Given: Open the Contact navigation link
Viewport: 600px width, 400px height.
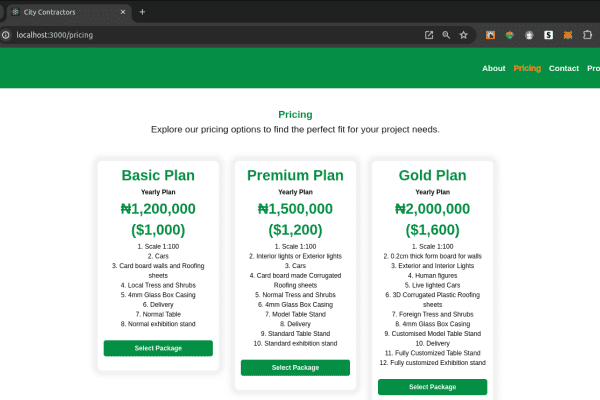Looking at the screenshot, I should 564,68.
